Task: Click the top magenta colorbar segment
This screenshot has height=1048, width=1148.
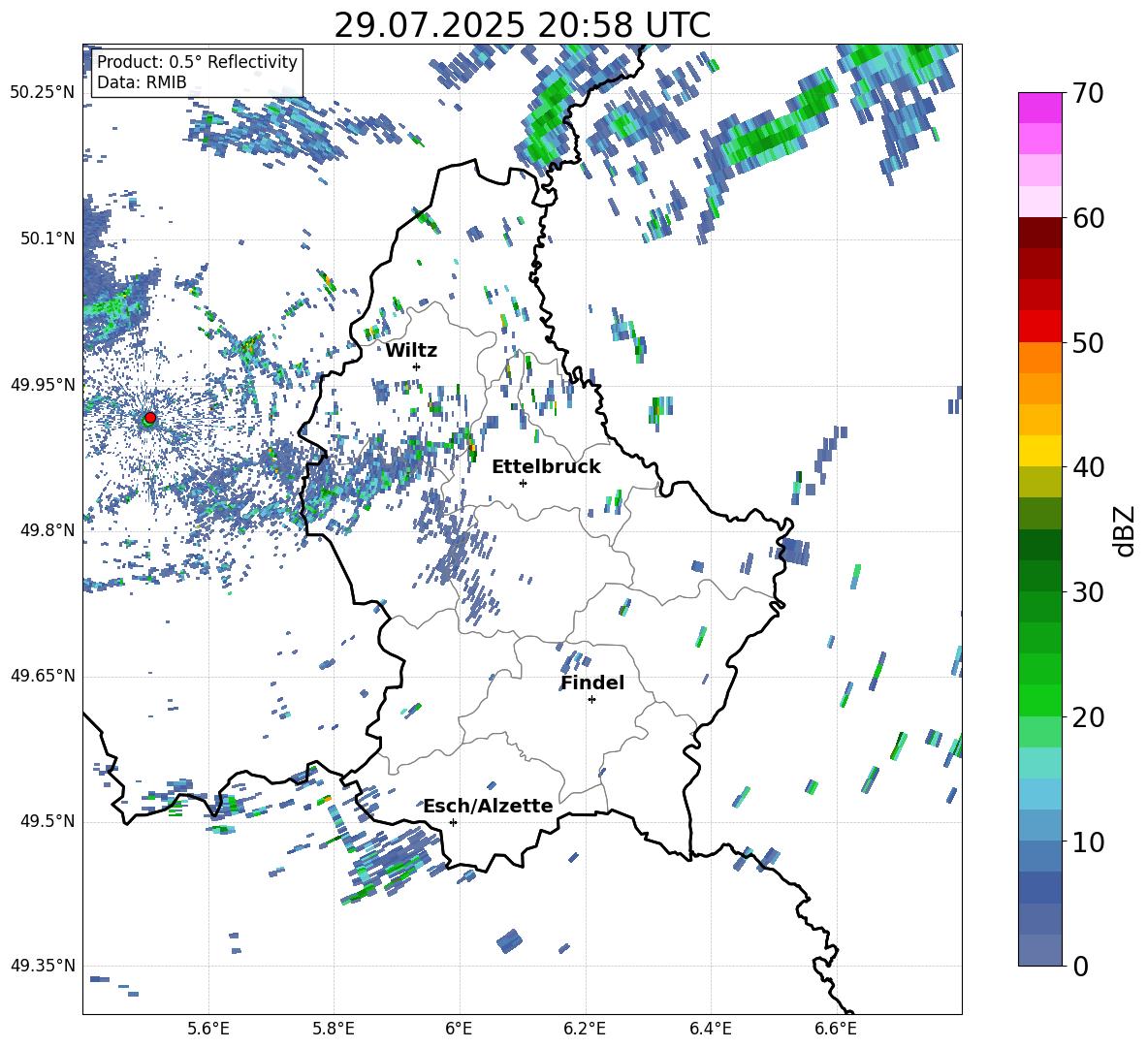Action: 1040,108
